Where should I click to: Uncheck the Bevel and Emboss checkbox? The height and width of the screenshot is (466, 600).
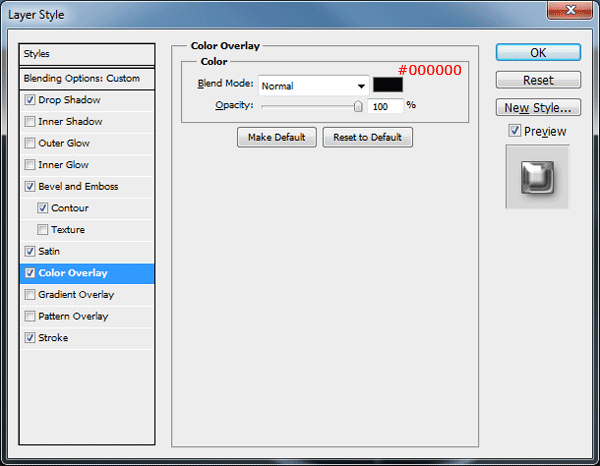click(30, 186)
